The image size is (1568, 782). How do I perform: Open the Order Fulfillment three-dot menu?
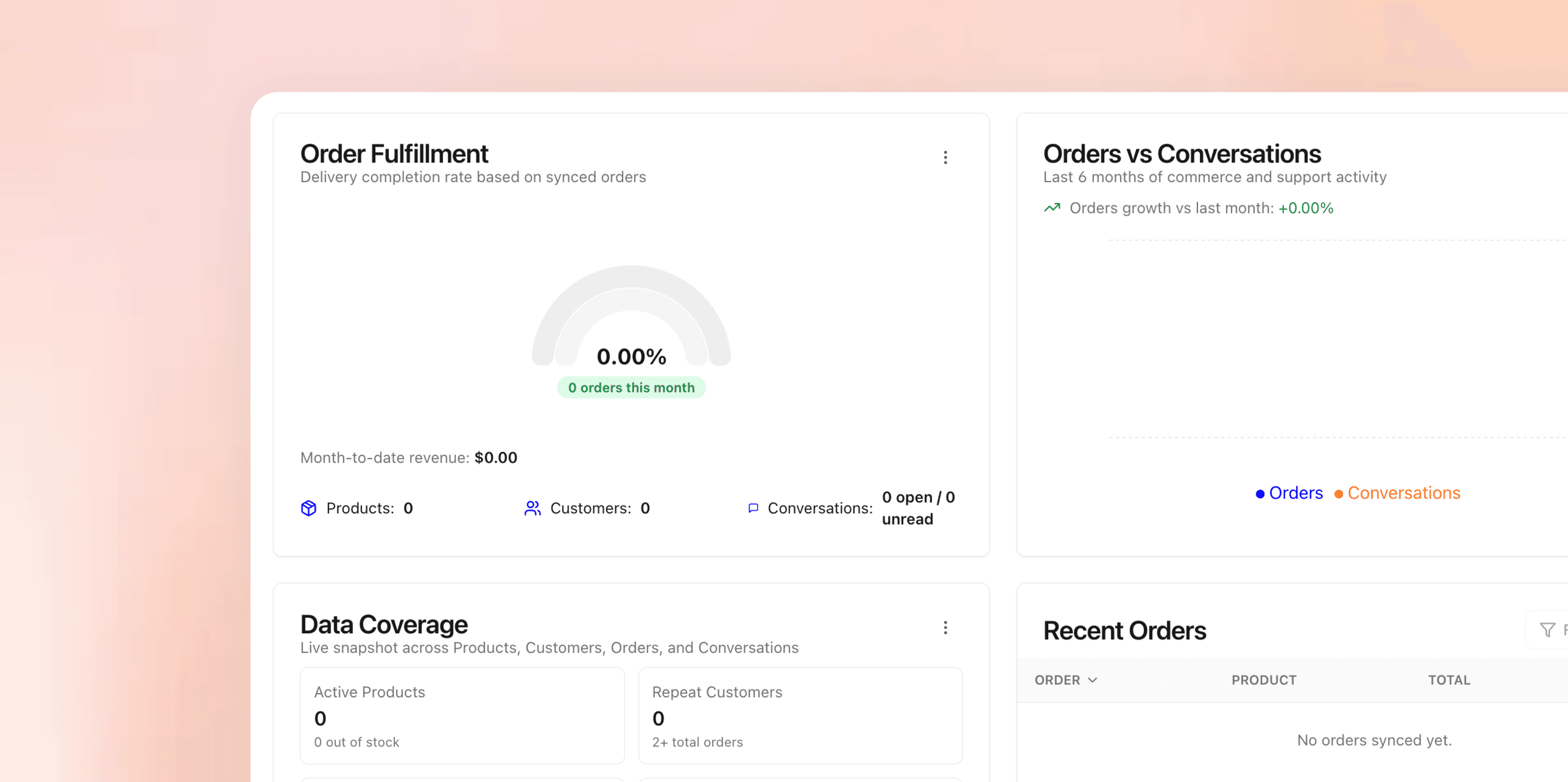(945, 158)
